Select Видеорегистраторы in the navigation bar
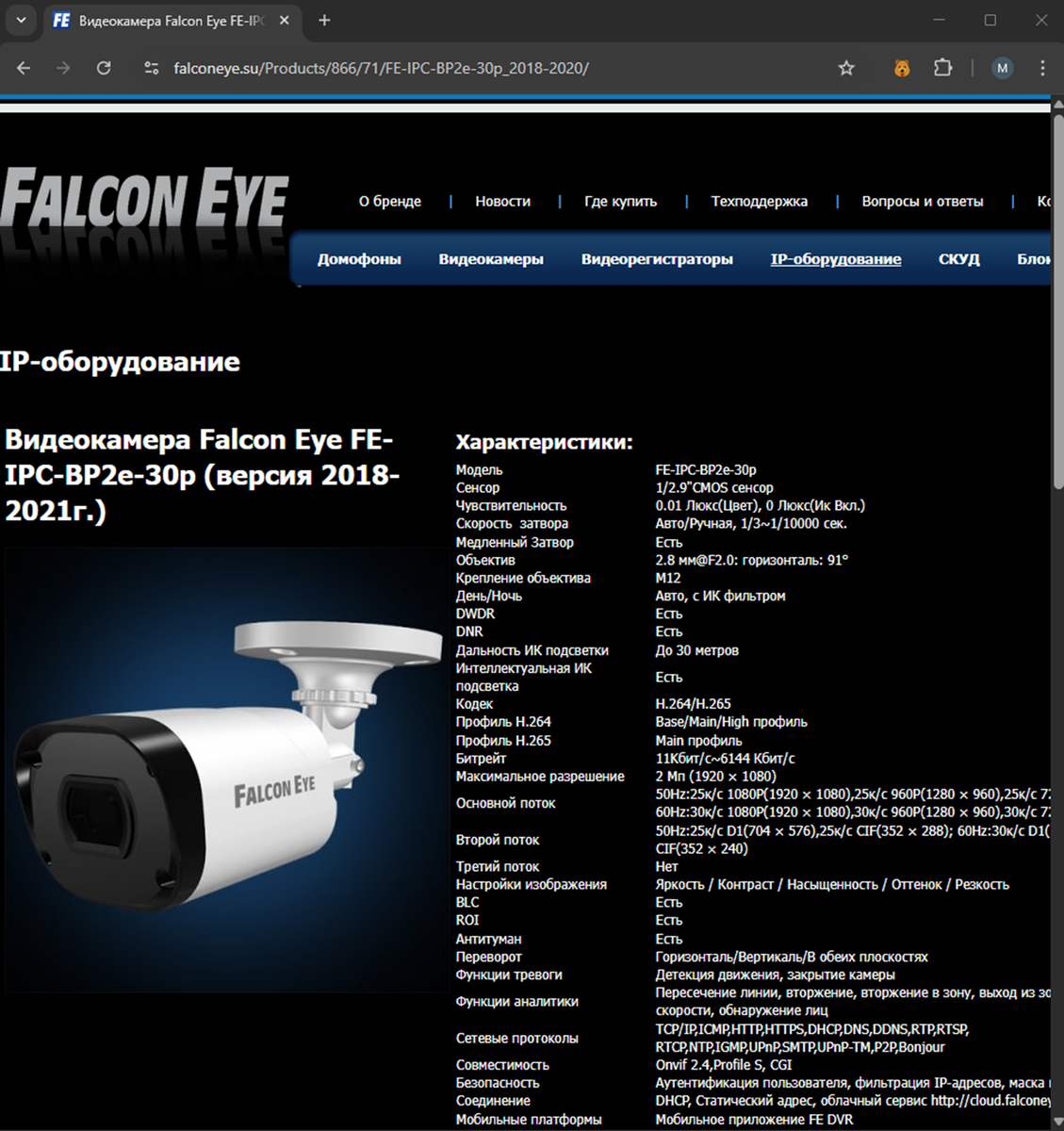The image size is (1064, 1131). pyautogui.click(x=657, y=259)
